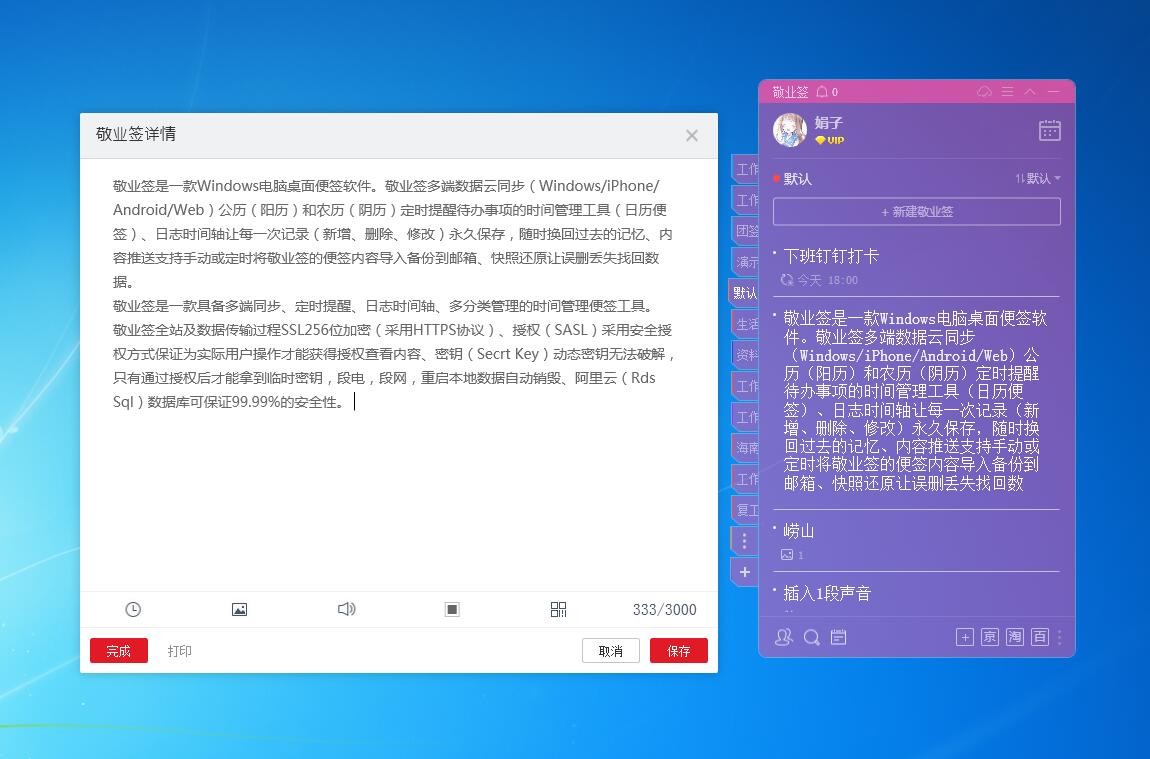Switch to the 团签 side tab

(x=746, y=231)
